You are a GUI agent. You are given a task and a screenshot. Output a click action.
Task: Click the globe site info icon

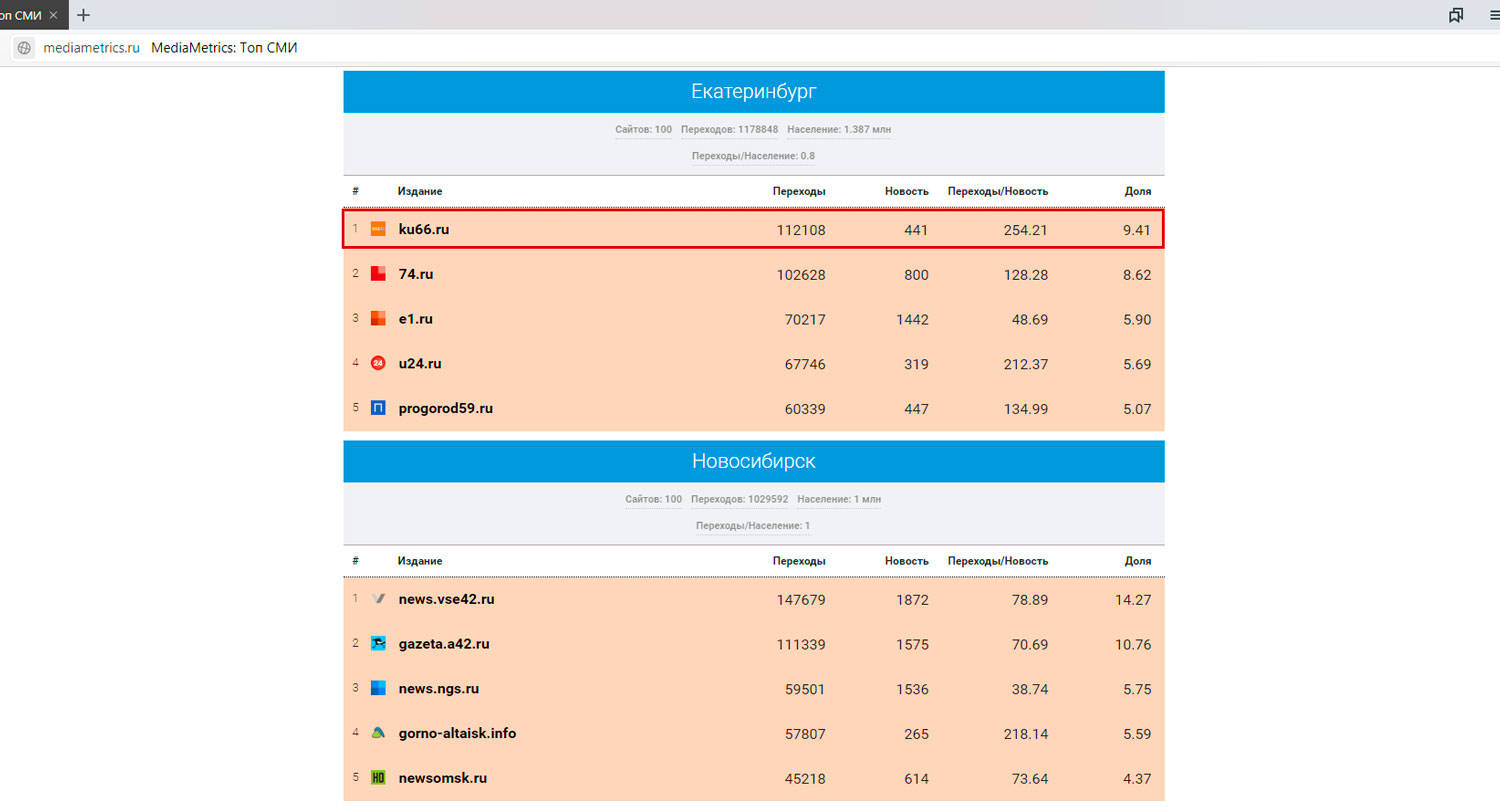(24, 48)
